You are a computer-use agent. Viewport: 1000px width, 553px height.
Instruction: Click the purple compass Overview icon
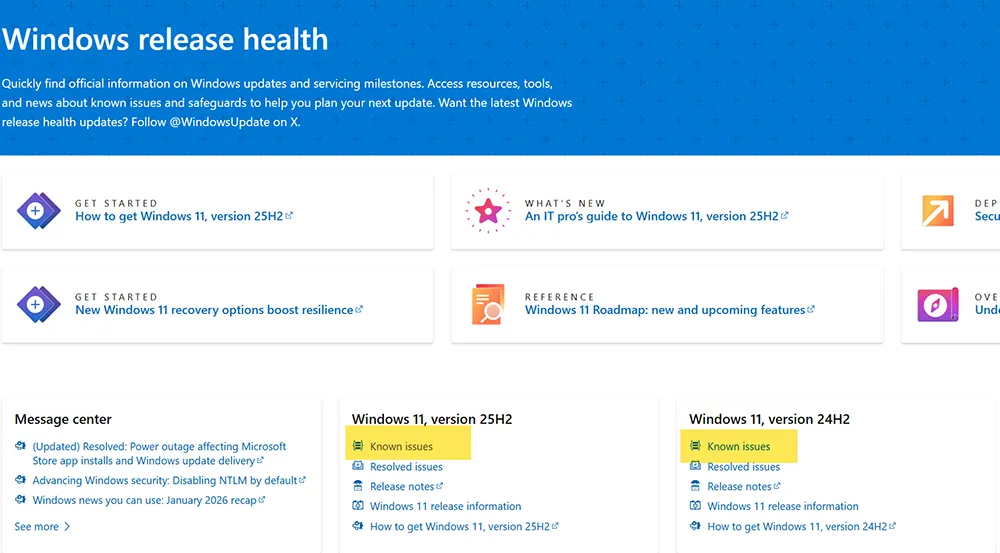[938, 304]
